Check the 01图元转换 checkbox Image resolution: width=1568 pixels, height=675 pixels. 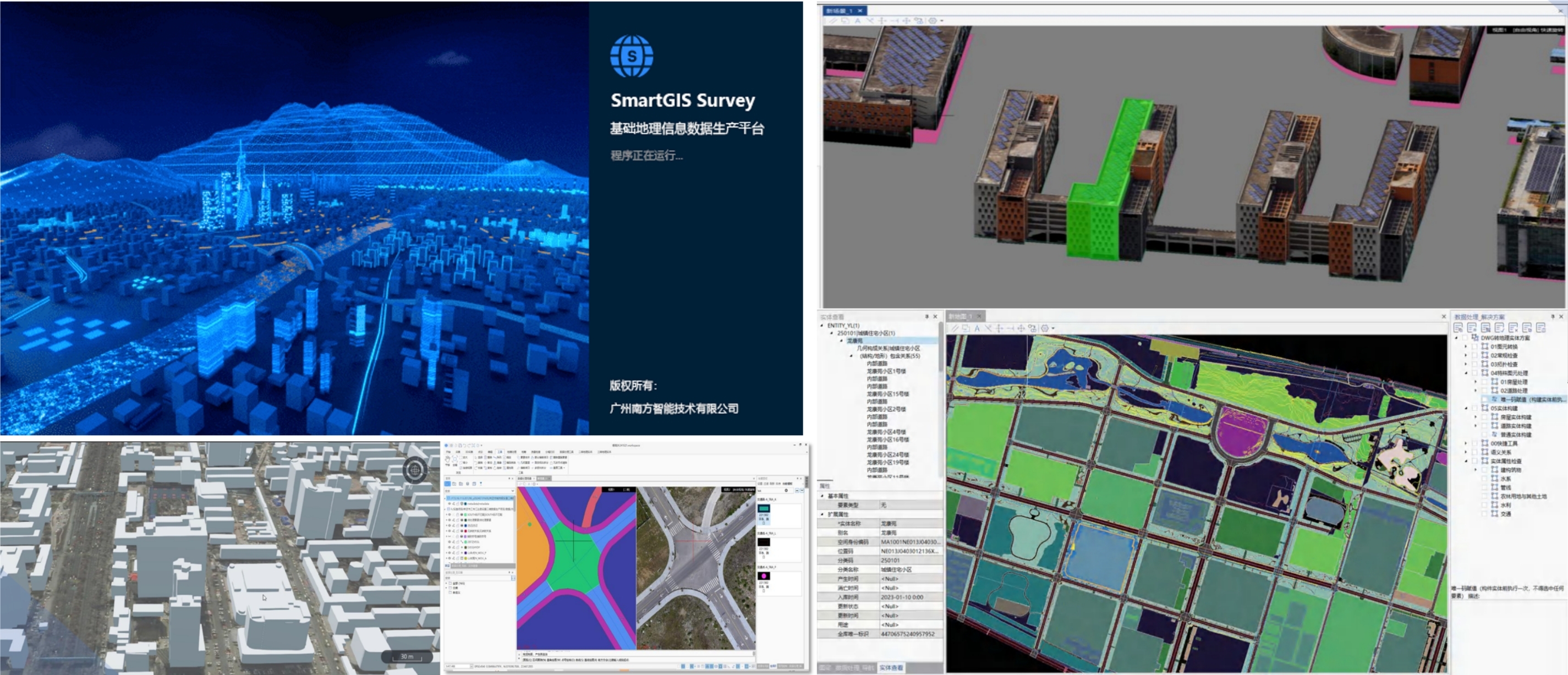pos(1474,347)
